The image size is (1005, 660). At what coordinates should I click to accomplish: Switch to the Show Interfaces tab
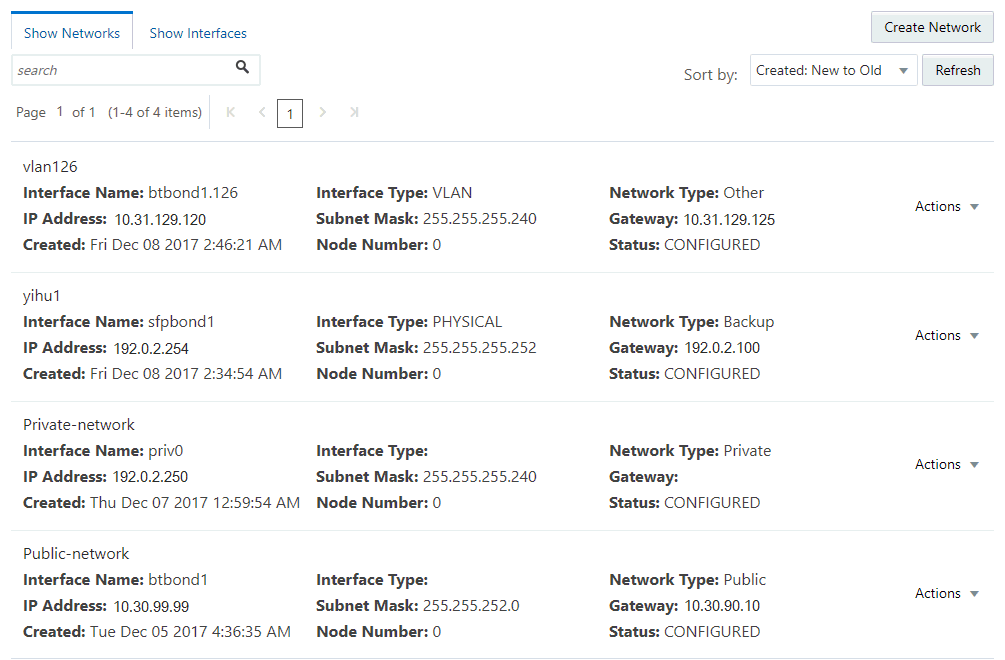click(x=197, y=32)
